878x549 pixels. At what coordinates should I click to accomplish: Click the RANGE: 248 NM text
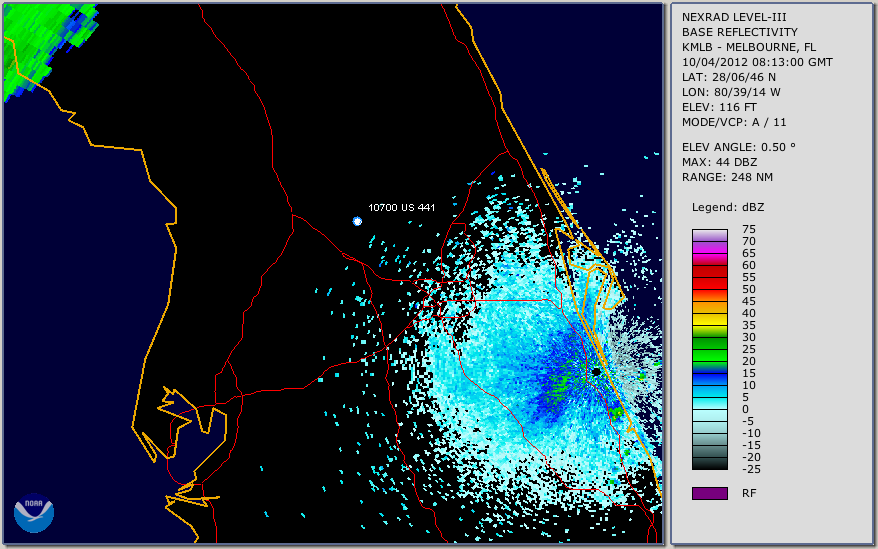[x=727, y=178]
